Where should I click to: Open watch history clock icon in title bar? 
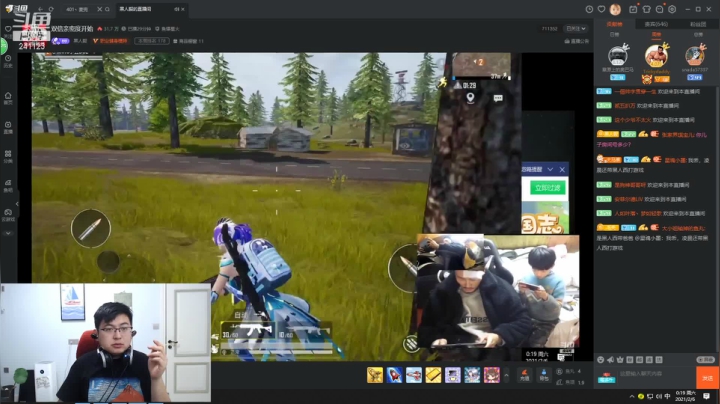pos(590,9)
